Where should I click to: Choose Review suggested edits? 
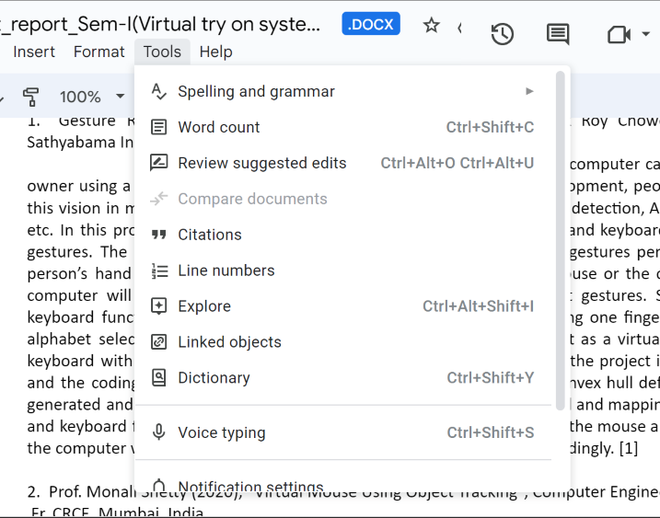(x=262, y=163)
